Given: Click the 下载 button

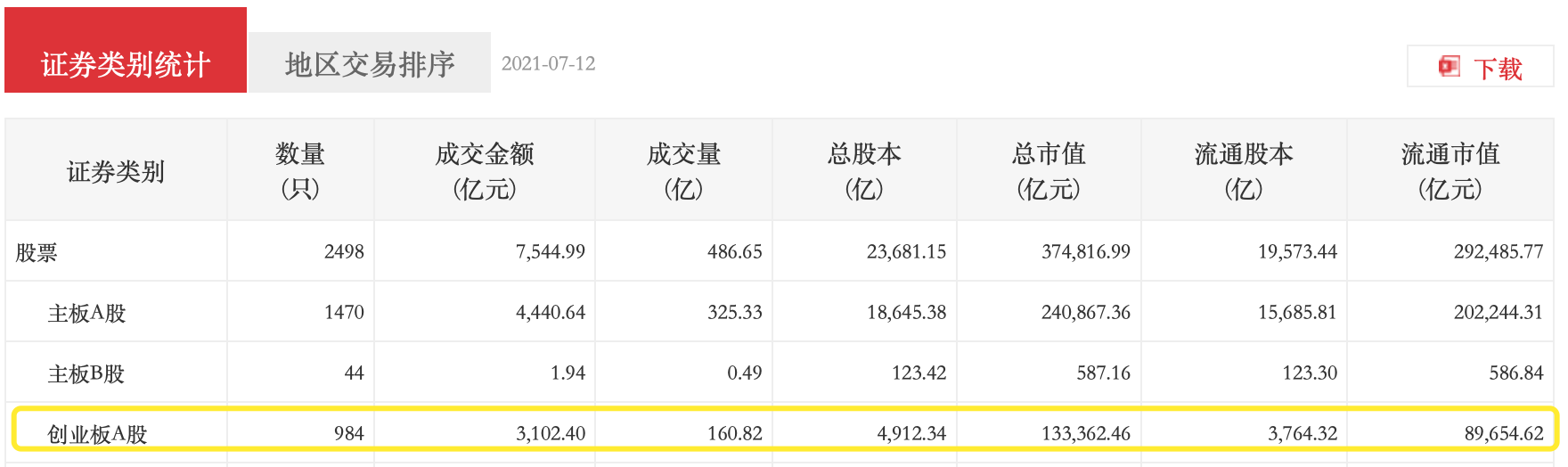Looking at the screenshot, I should click(1481, 67).
